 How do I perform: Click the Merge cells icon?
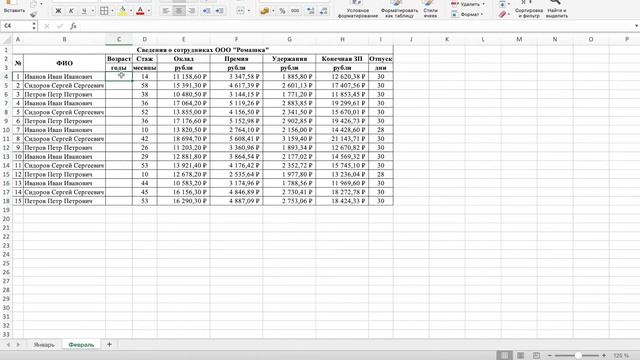(240, 11)
